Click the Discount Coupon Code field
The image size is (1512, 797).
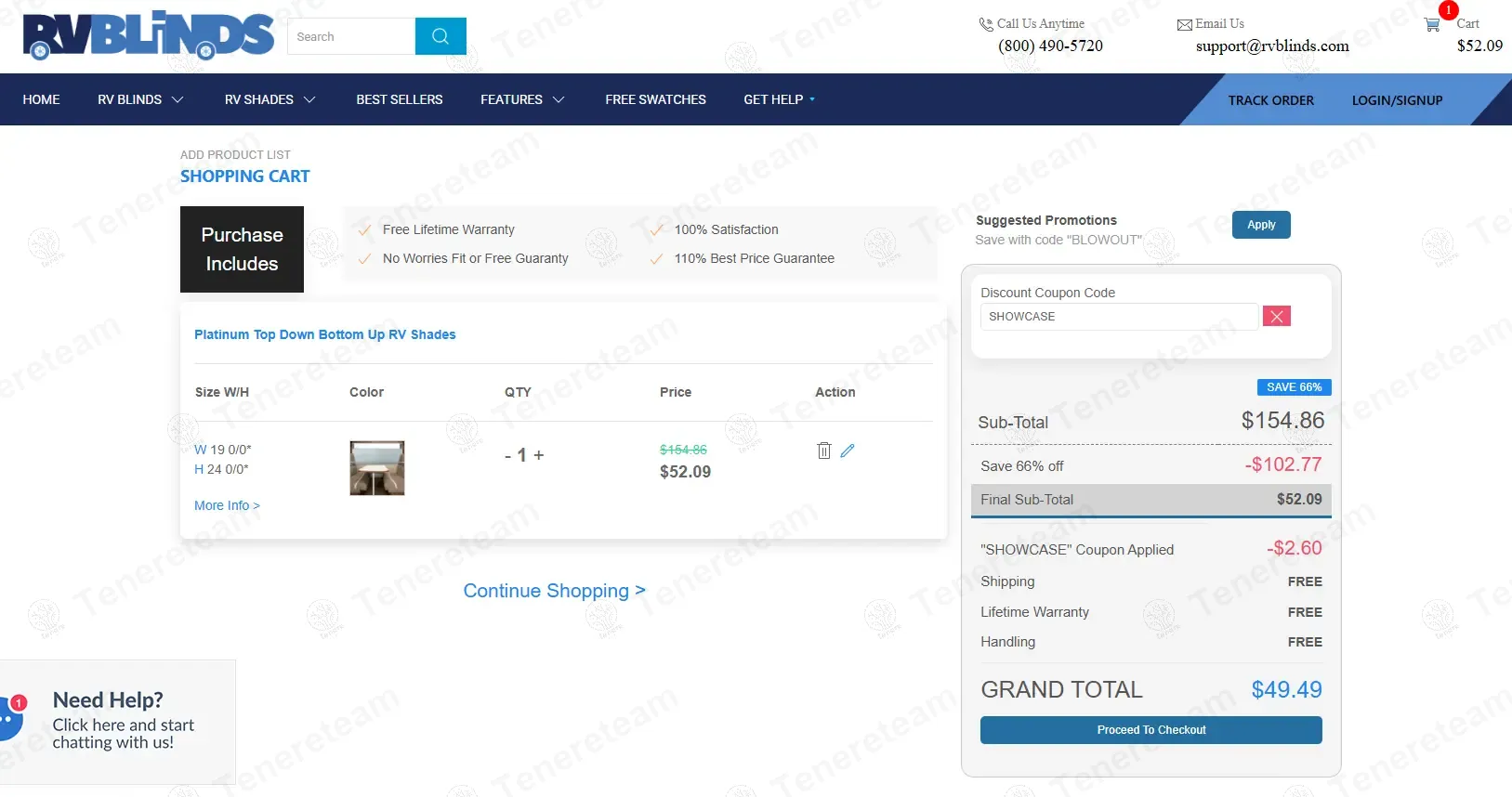1119,317
